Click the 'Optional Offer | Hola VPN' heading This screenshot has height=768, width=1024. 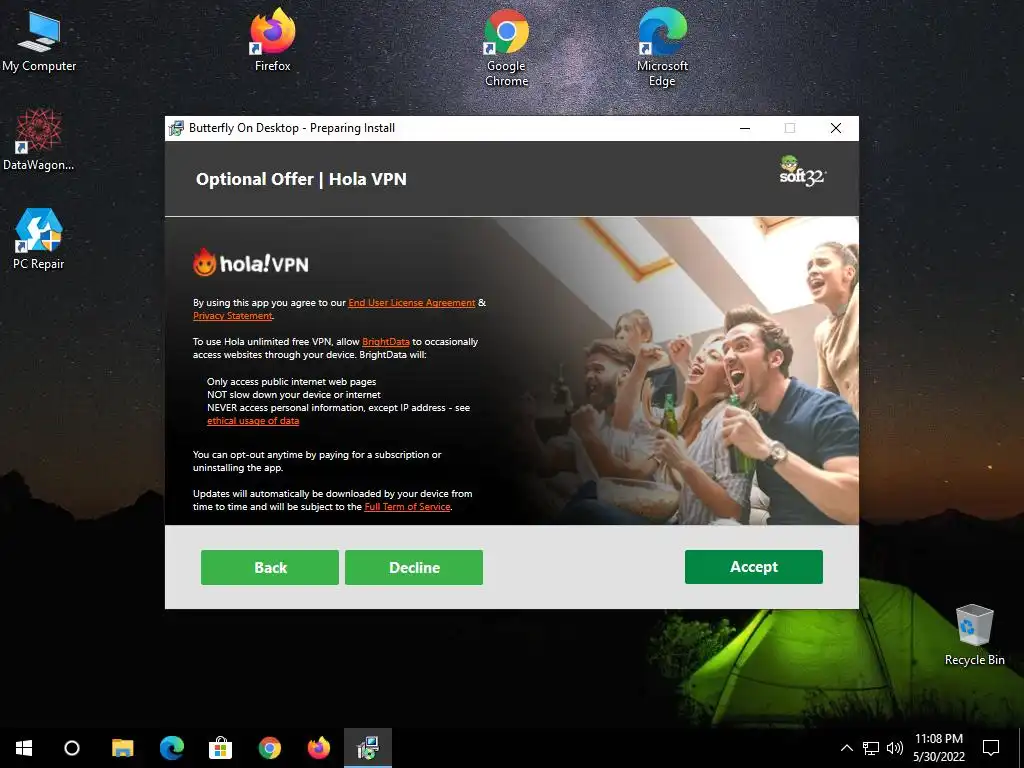click(x=301, y=179)
